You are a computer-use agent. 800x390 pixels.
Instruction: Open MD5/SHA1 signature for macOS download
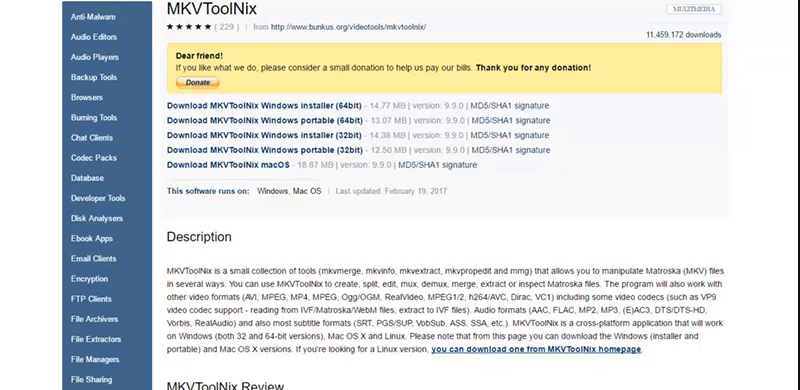click(x=438, y=165)
